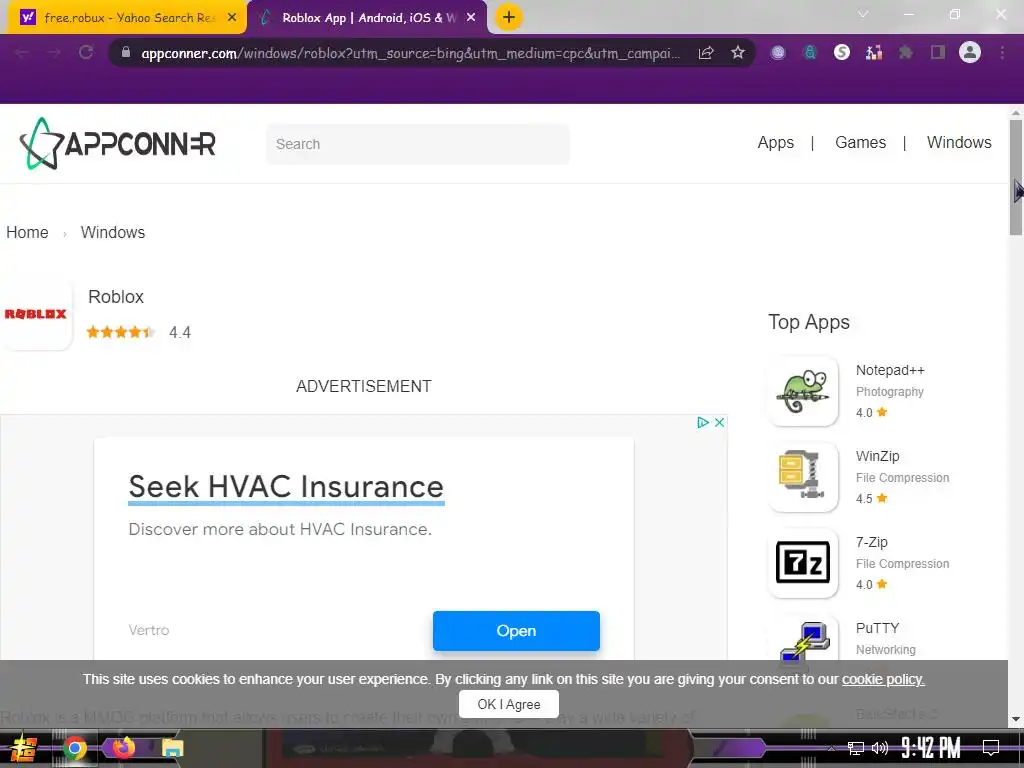Close the Roblox App tab
Screen dimensions: 1024x768
tap(471, 18)
